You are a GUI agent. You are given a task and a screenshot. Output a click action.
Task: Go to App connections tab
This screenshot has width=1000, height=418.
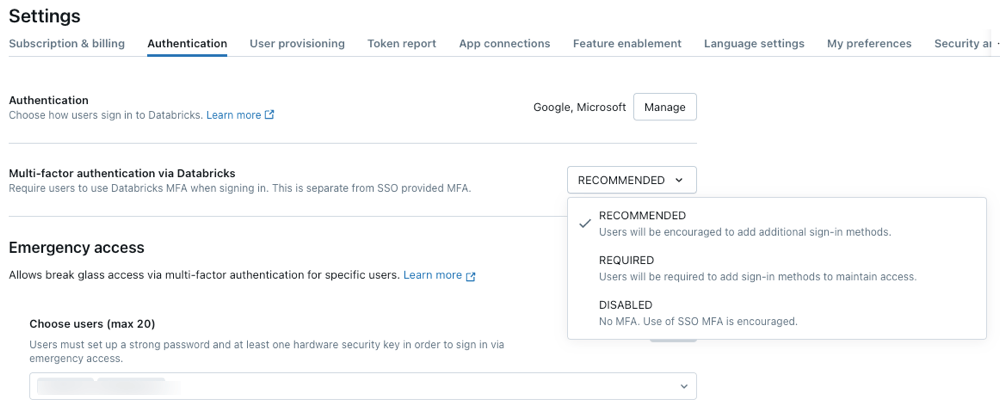504,43
